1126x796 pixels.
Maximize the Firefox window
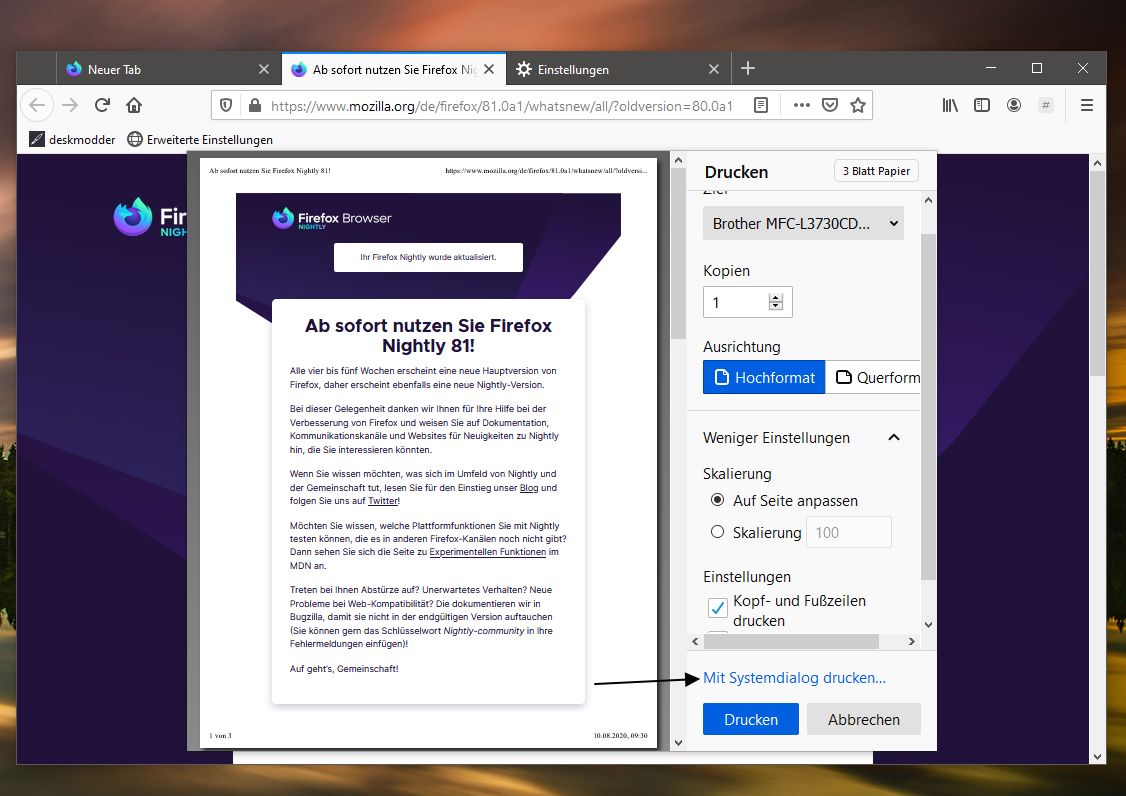pyautogui.click(x=1037, y=68)
